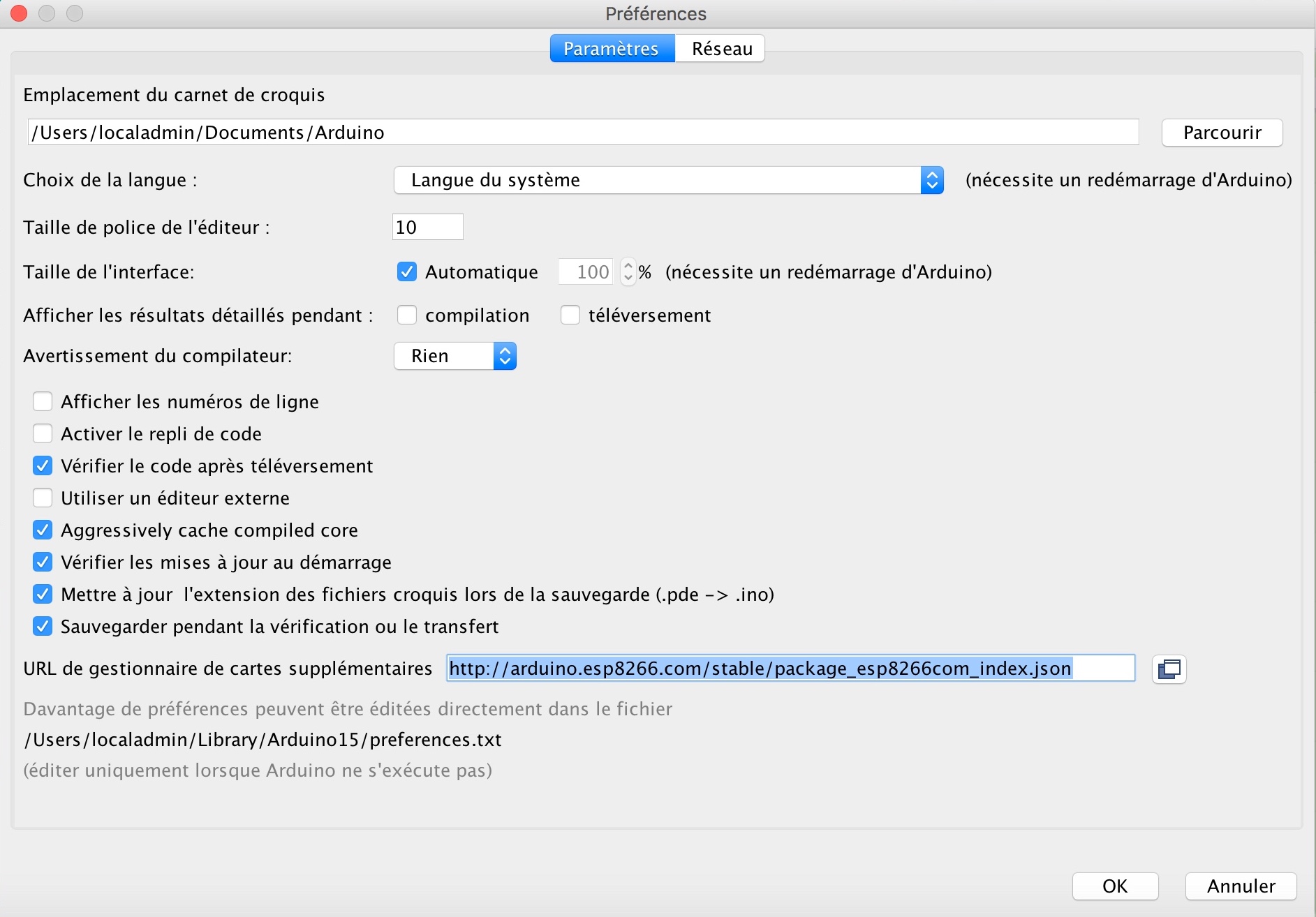The width and height of the screenshot is (1316, 917).
Task: Enable Afficher les numéros de ligne
Action: click(43, 402)
